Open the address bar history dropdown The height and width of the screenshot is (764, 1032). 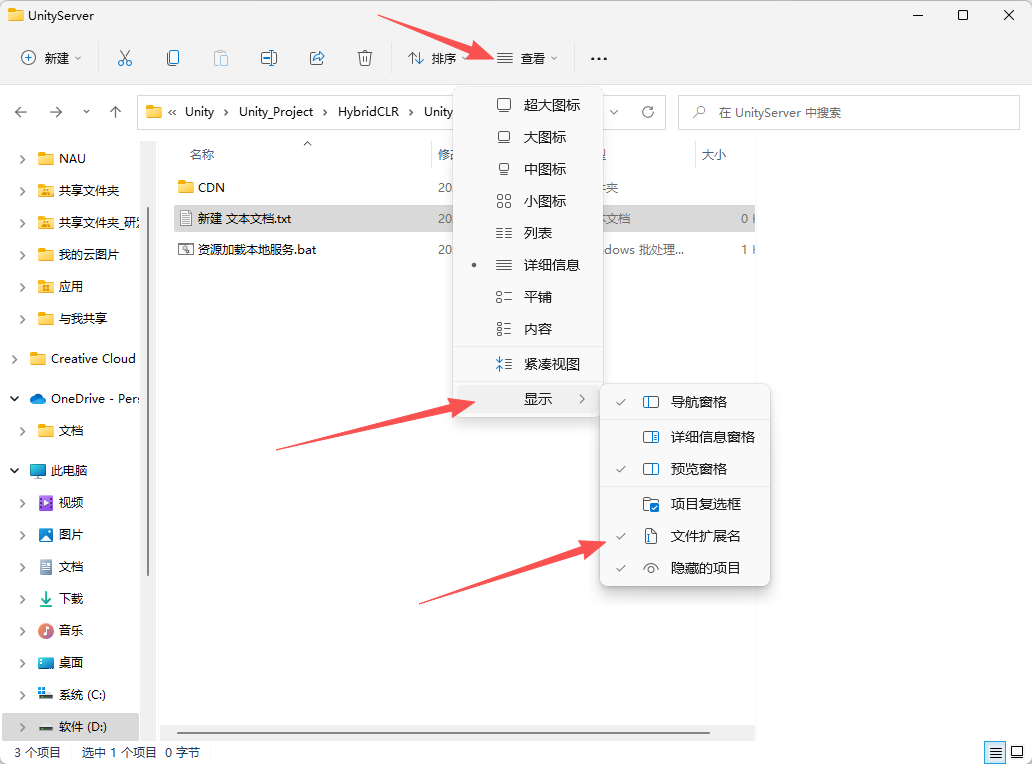tap(614, 112)
